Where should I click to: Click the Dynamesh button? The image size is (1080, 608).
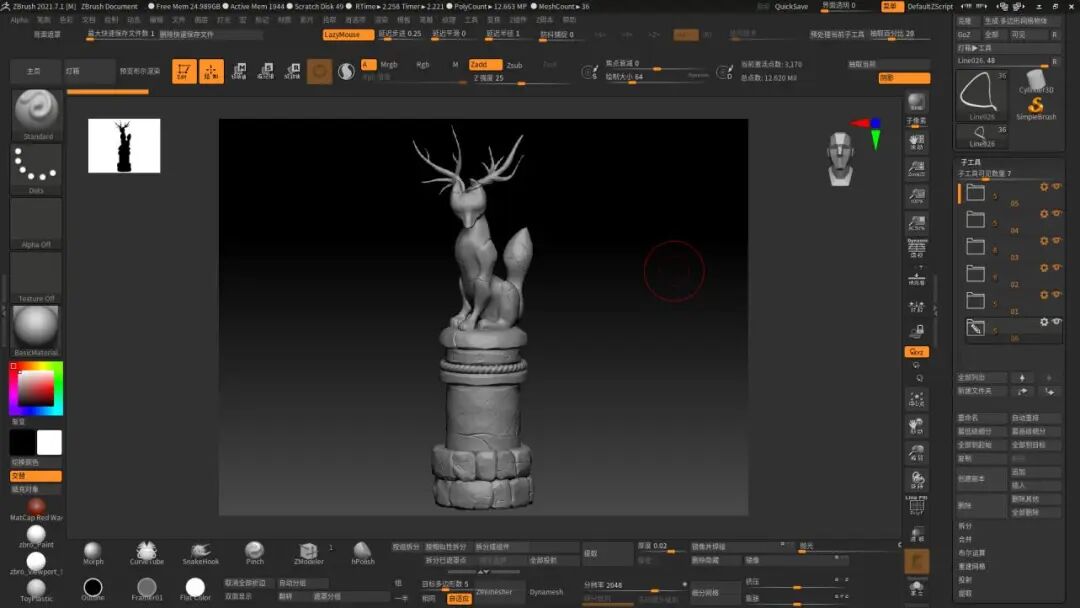click(x=546, y=592)
